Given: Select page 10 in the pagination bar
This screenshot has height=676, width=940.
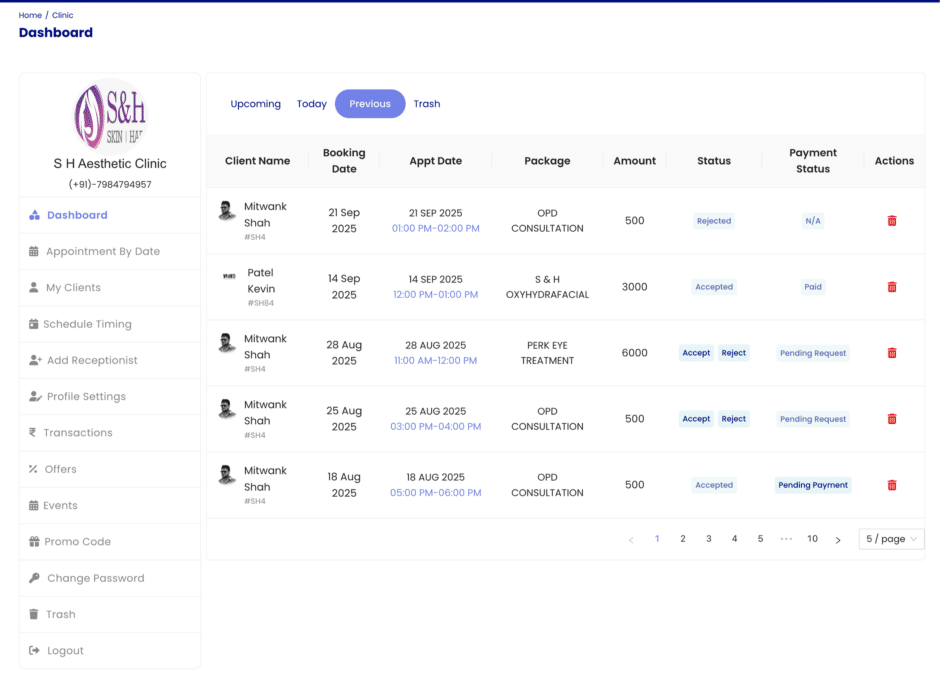Looking at the screenshot, I should tap(812, 538).
